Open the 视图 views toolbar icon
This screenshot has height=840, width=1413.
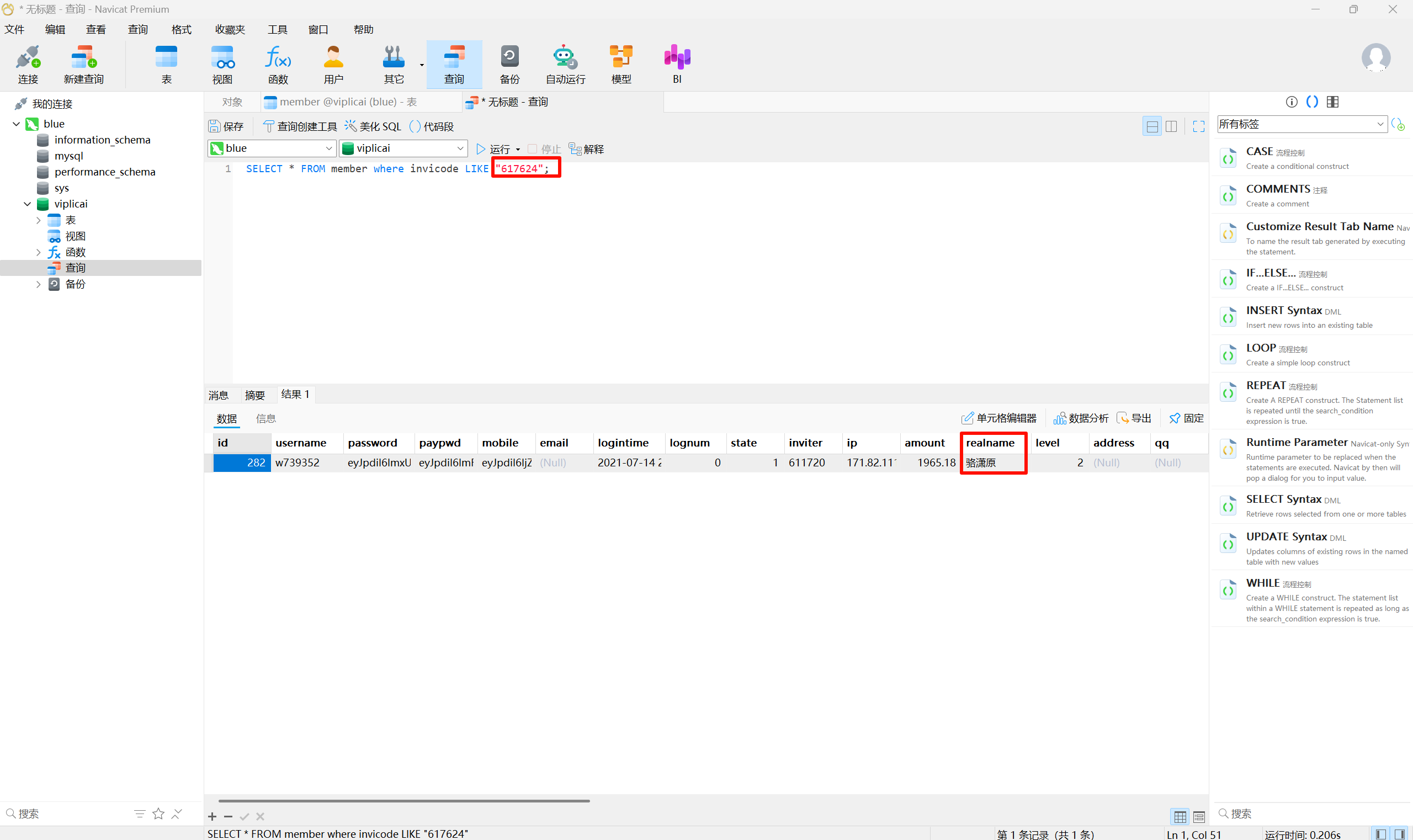[x=222, y=65]
